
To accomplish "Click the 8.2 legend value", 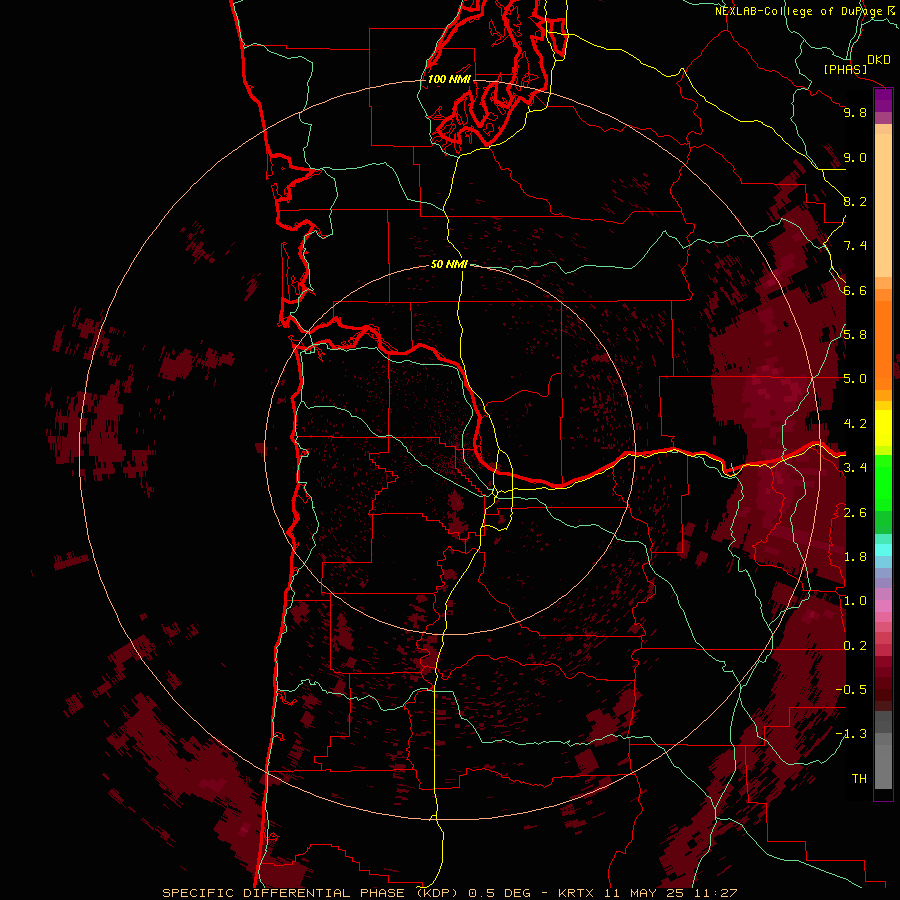I will point(855,201).
